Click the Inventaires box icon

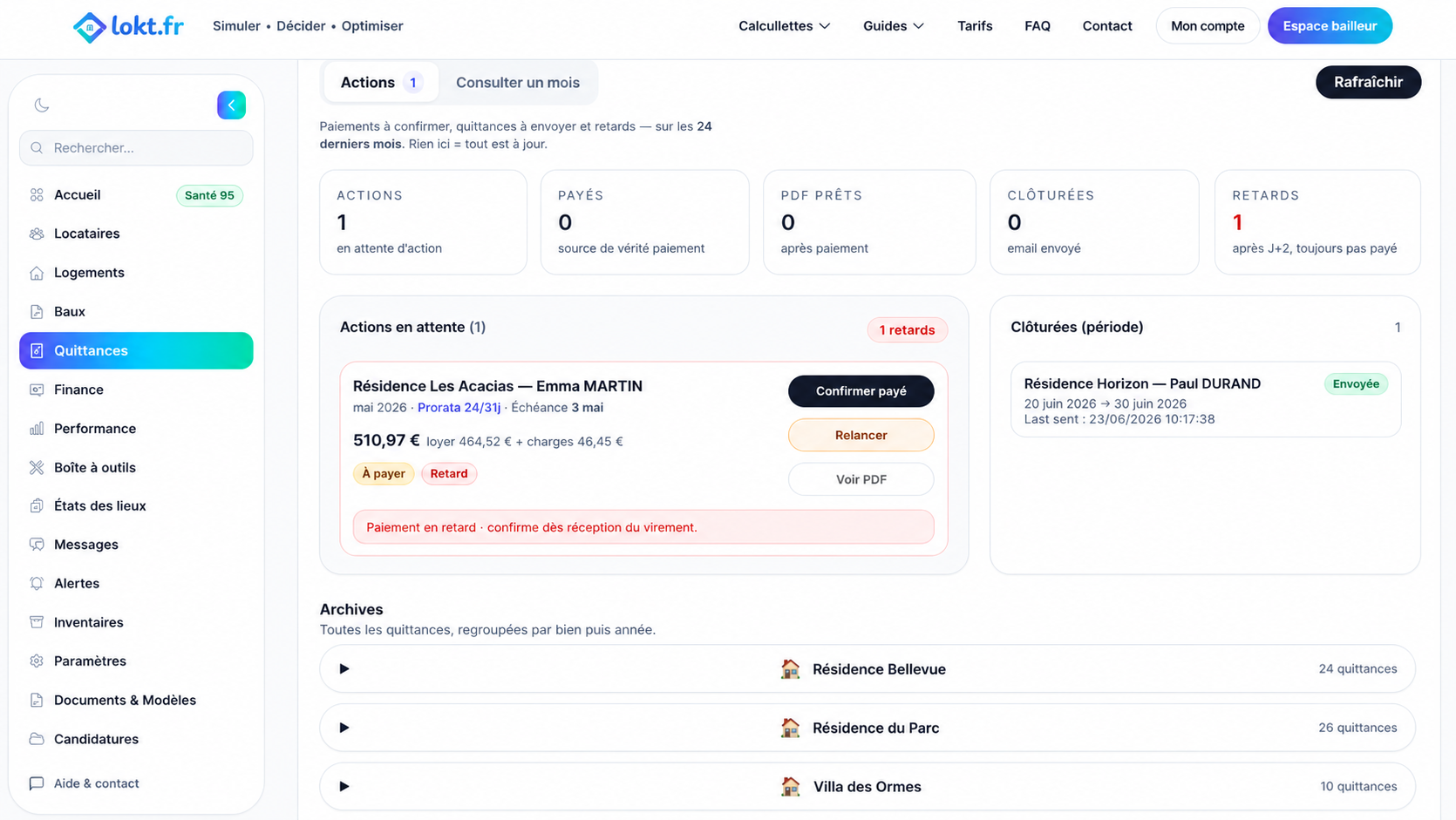pyautogui.click(x=37, y=622)
